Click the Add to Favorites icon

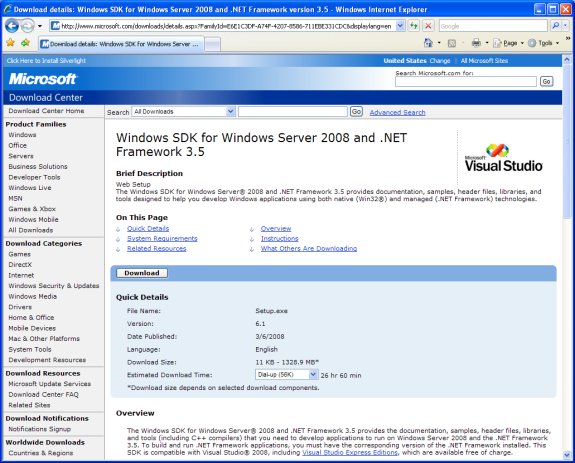pos(25,43)
